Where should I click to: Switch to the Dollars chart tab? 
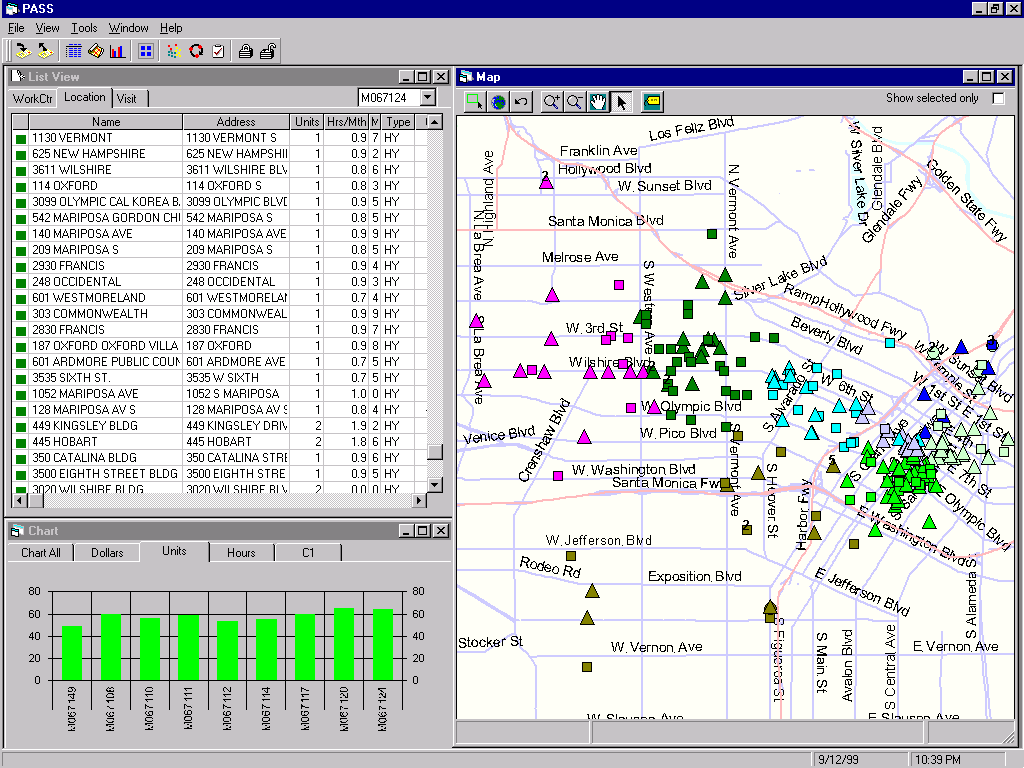tap(107, 552)
